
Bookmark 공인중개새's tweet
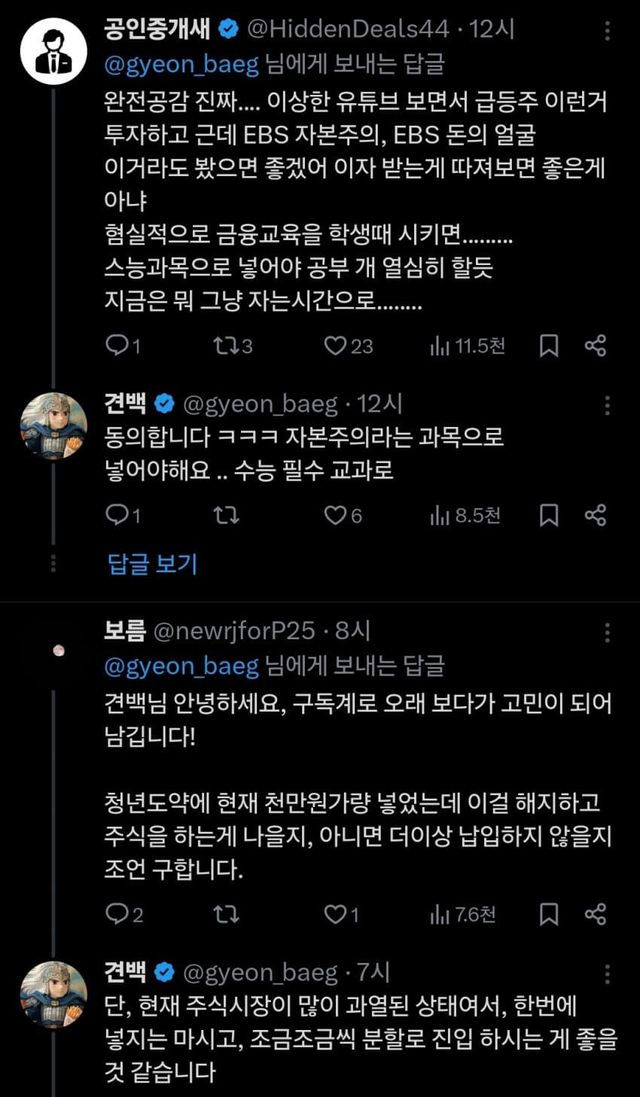click(549, 346)
